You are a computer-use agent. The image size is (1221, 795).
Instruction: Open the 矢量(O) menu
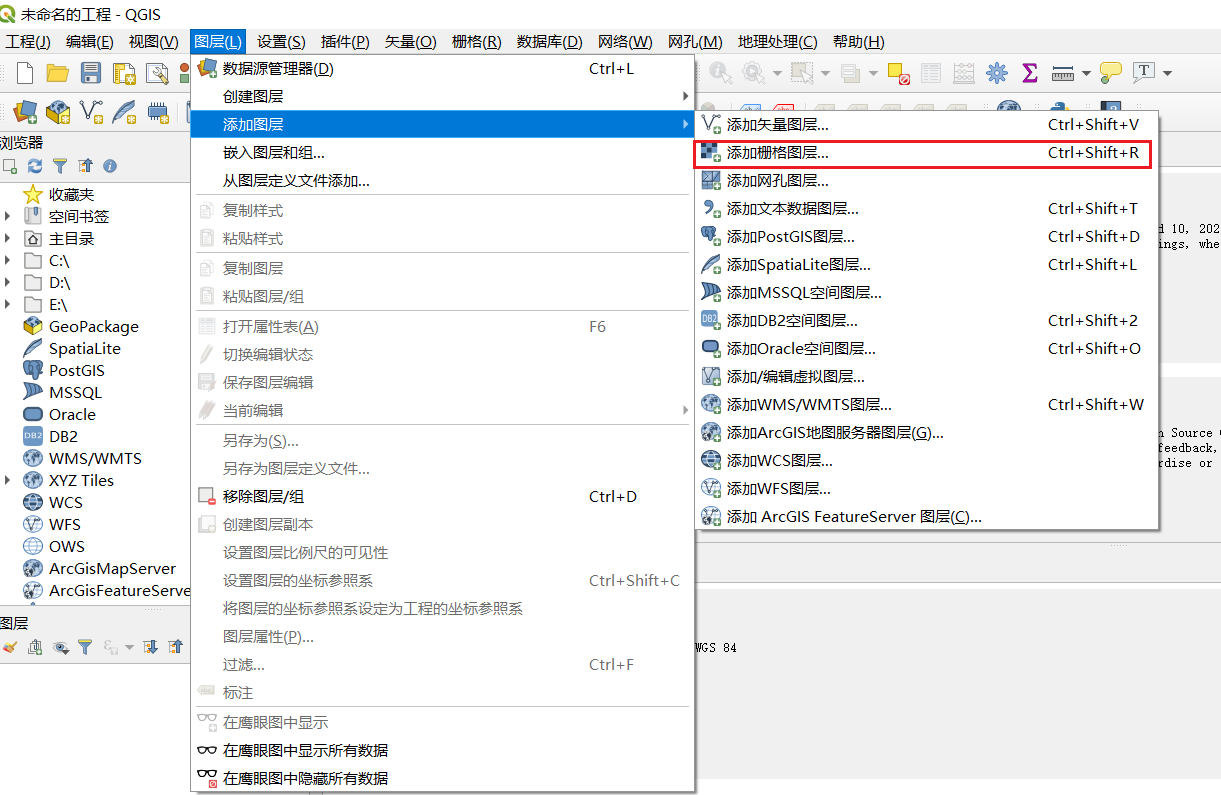tap(411, 41)
